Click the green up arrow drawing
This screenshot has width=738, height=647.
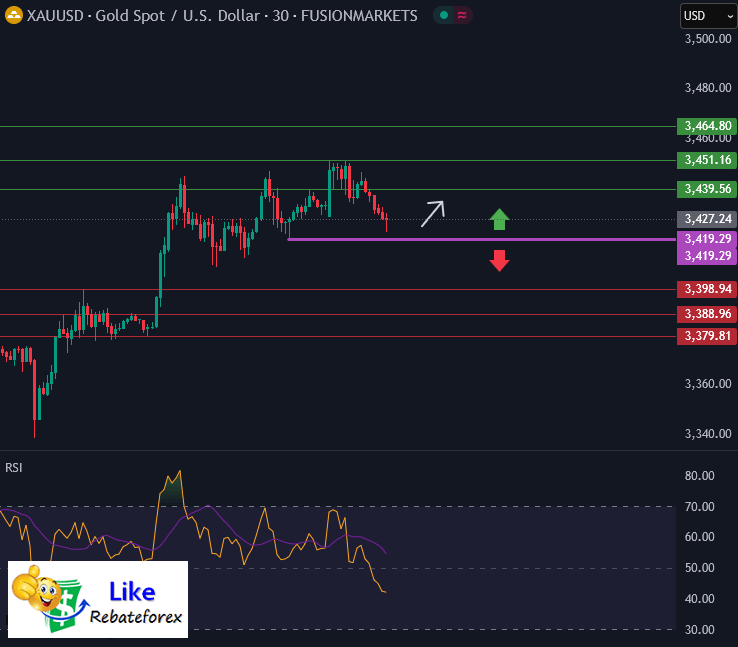tap(499, 219)
